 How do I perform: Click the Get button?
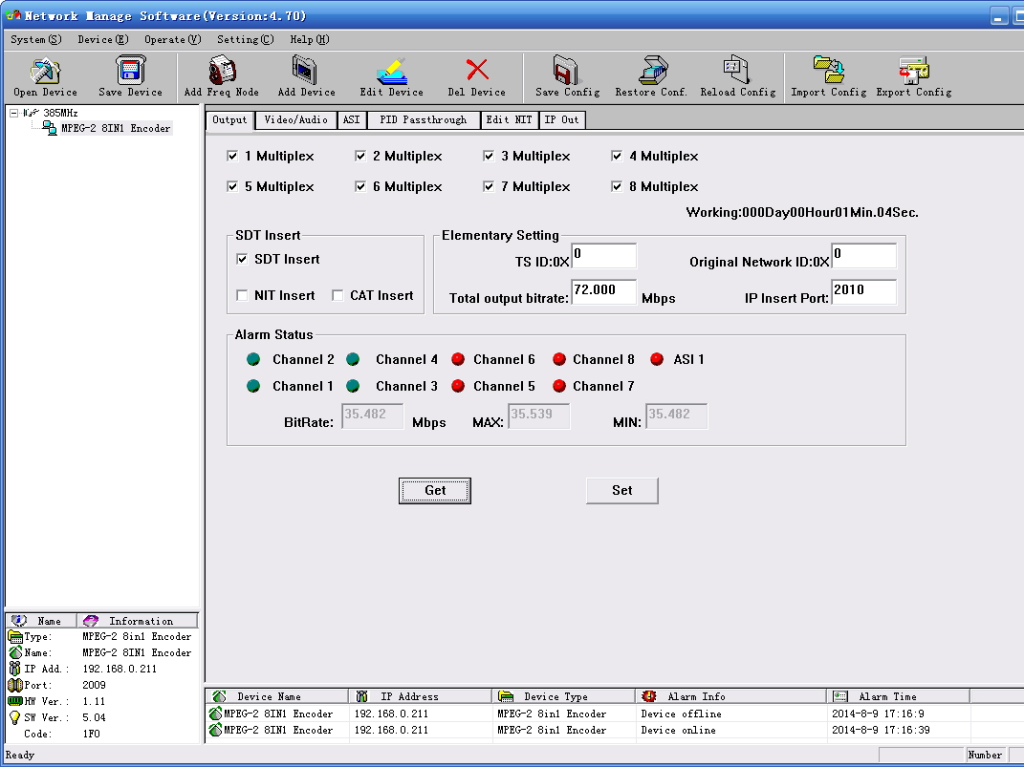435,491
